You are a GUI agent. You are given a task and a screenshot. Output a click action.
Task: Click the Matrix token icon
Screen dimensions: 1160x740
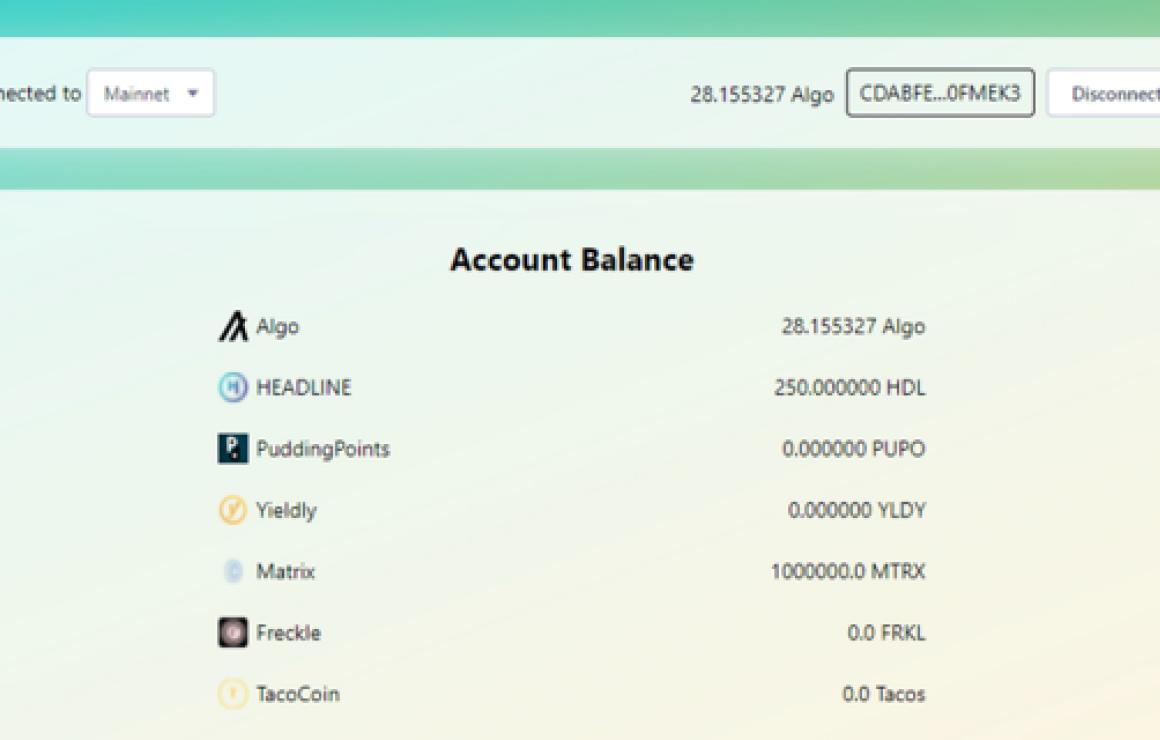[x=233, y=571]
